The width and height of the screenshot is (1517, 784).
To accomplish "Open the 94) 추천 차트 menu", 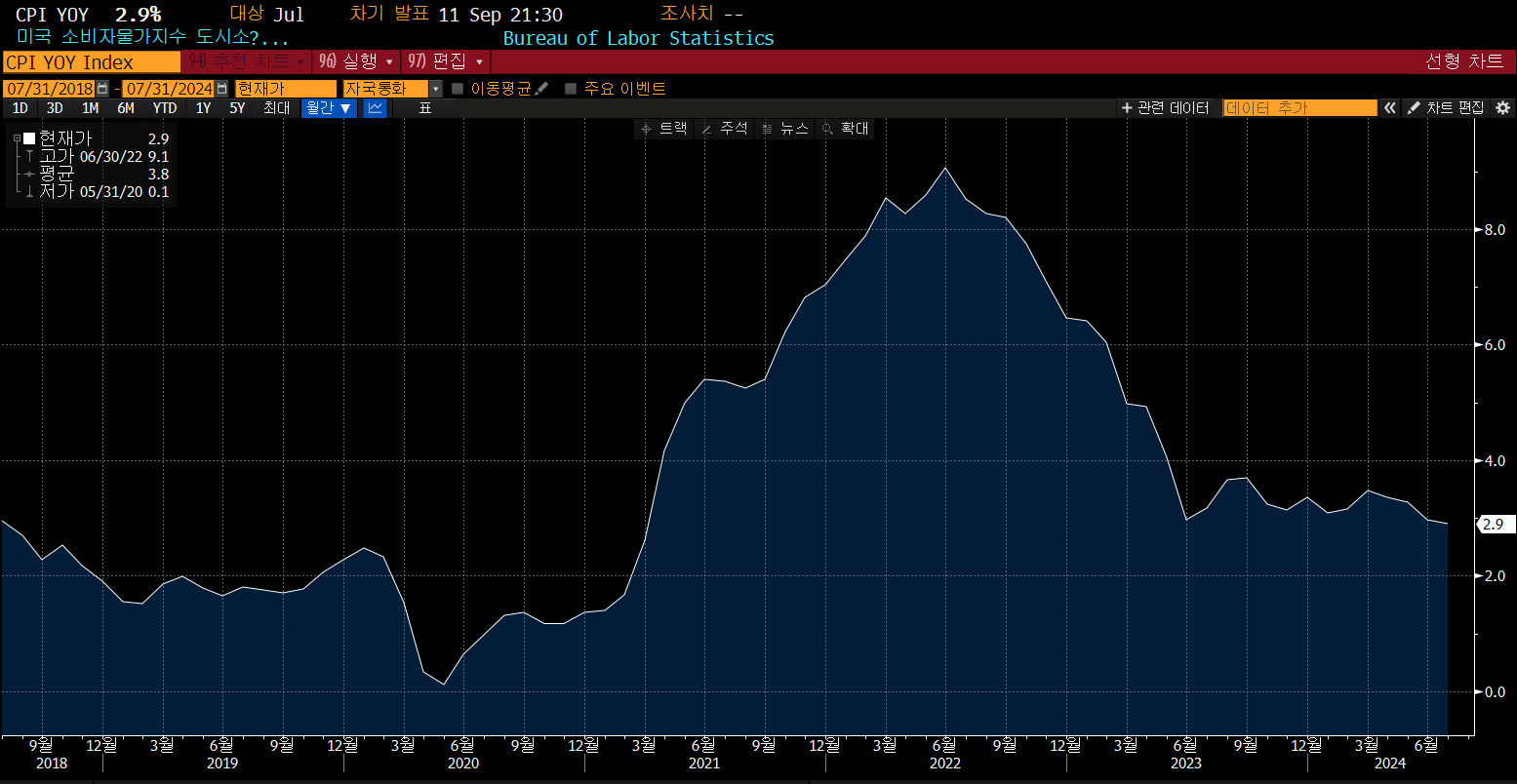I will pyautogui.click(x=247, y=61).
